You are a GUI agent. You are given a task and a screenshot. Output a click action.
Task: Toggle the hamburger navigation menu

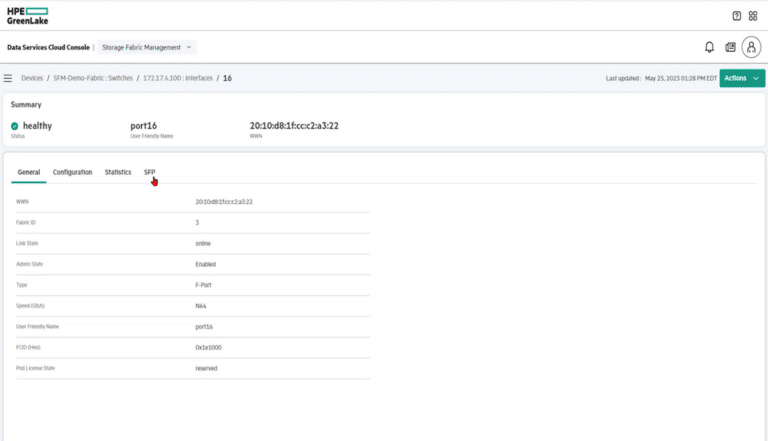[x=8, y=78]
